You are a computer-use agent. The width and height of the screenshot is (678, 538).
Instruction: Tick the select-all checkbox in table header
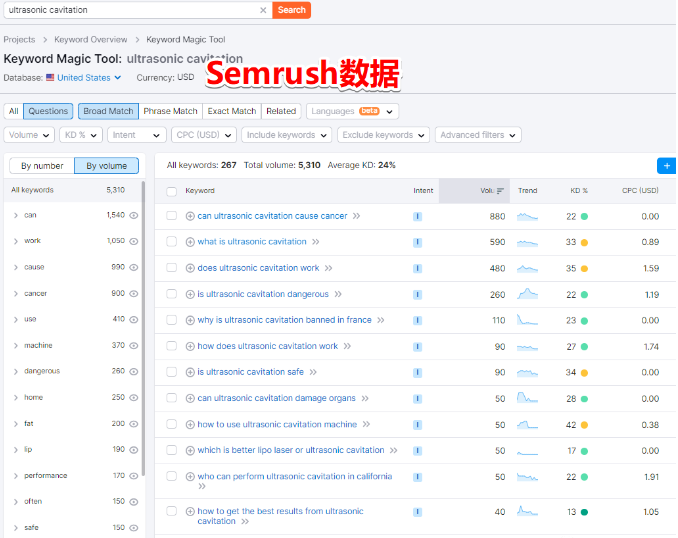172,191
